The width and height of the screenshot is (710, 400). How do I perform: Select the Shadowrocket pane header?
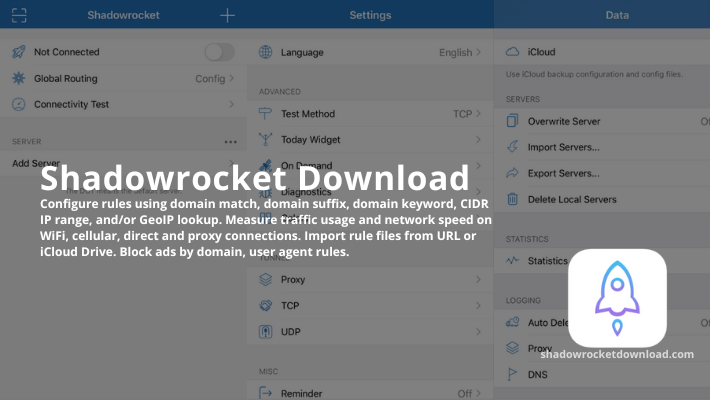(123, 15)
